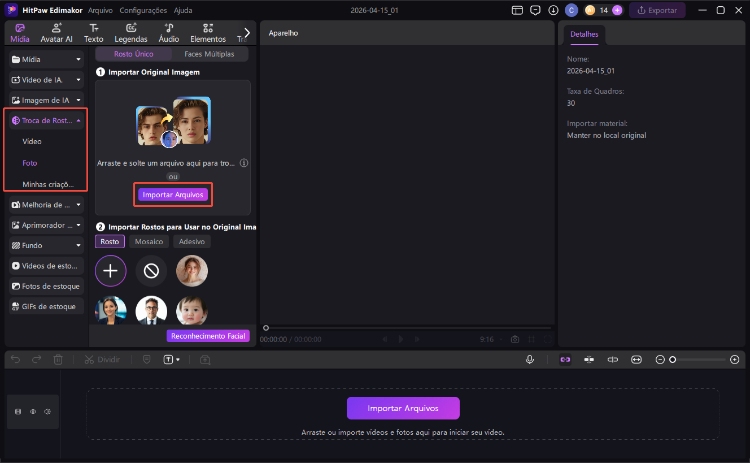Select the Mosaico face option
This screenshot has height=463, width=750.
click(149, 241)
